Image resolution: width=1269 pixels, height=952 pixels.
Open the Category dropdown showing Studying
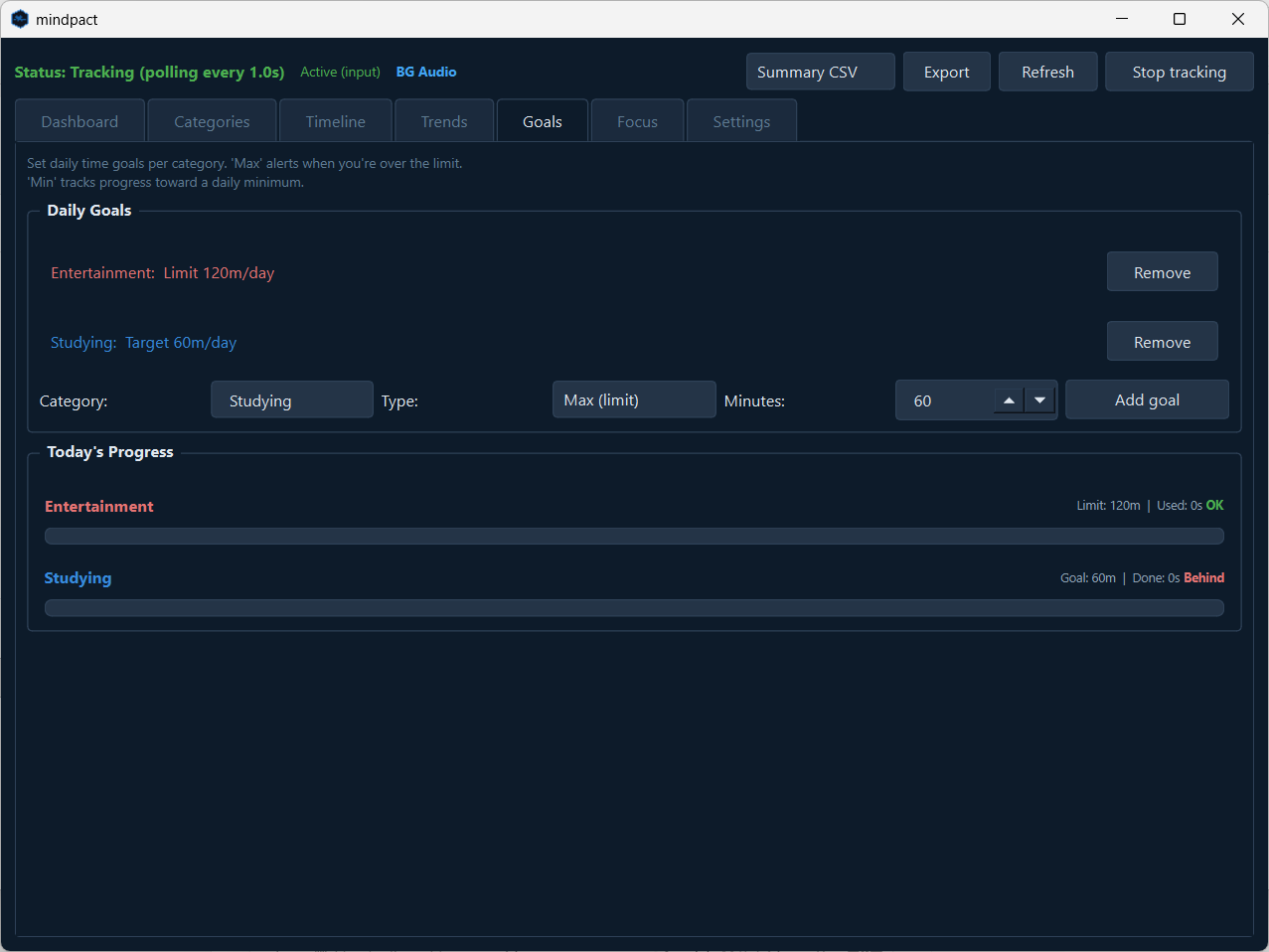(x=291, y=400)
